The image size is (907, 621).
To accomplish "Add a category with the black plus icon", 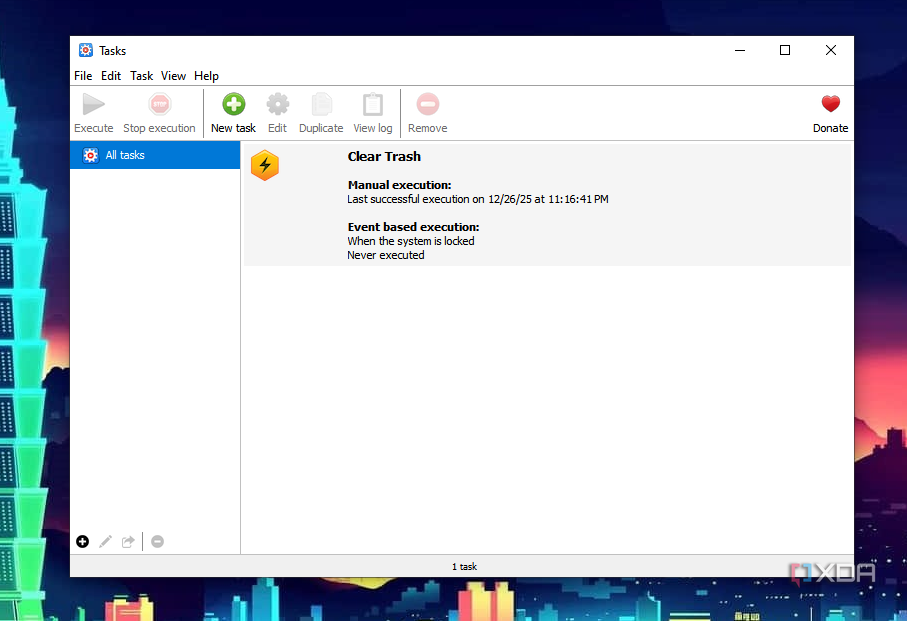I will coord(82,541).
